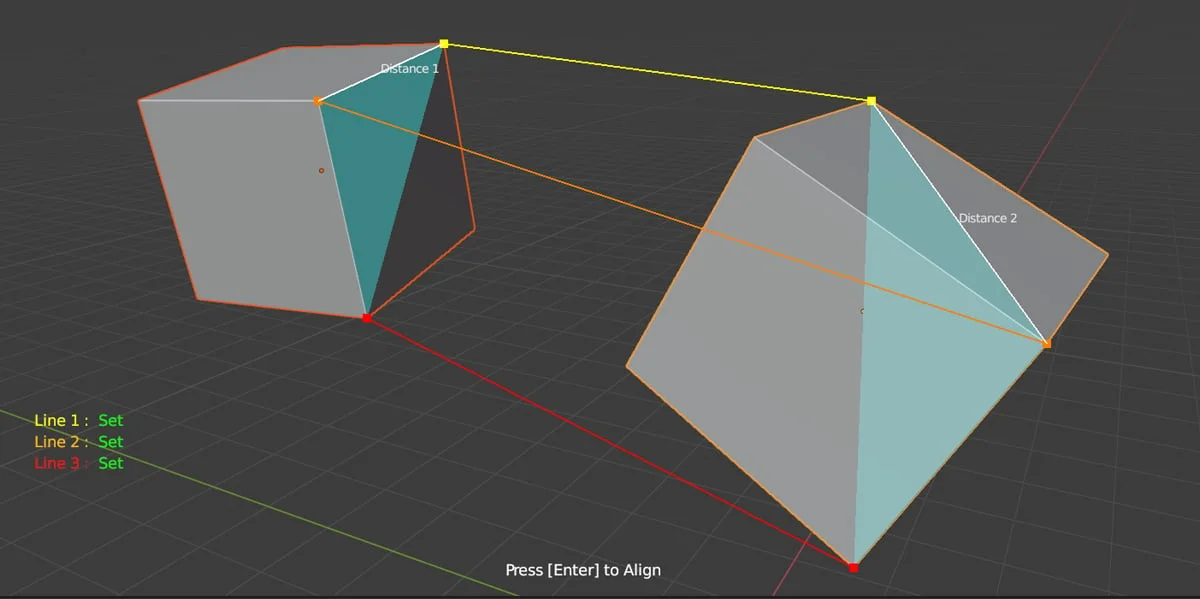This screenshot has height=599, width=1200.
Task: Click the left cube's gray front face
Action: point(250,200)
